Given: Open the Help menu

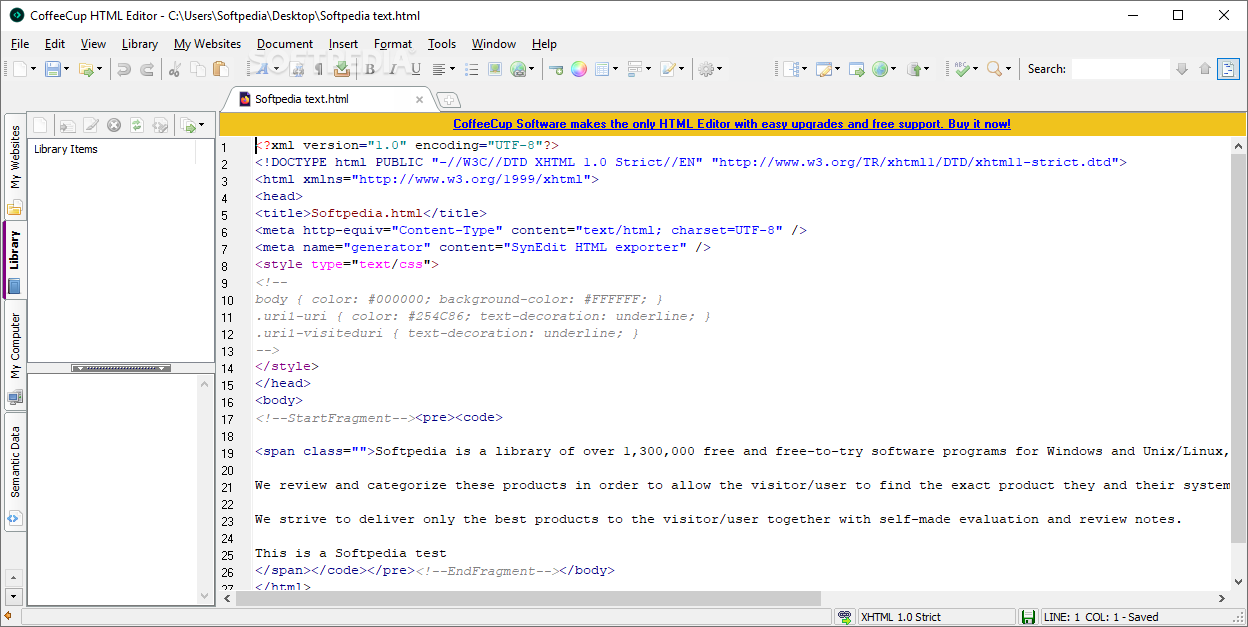Looking at the screenshot, I should [x=544, y=44].
